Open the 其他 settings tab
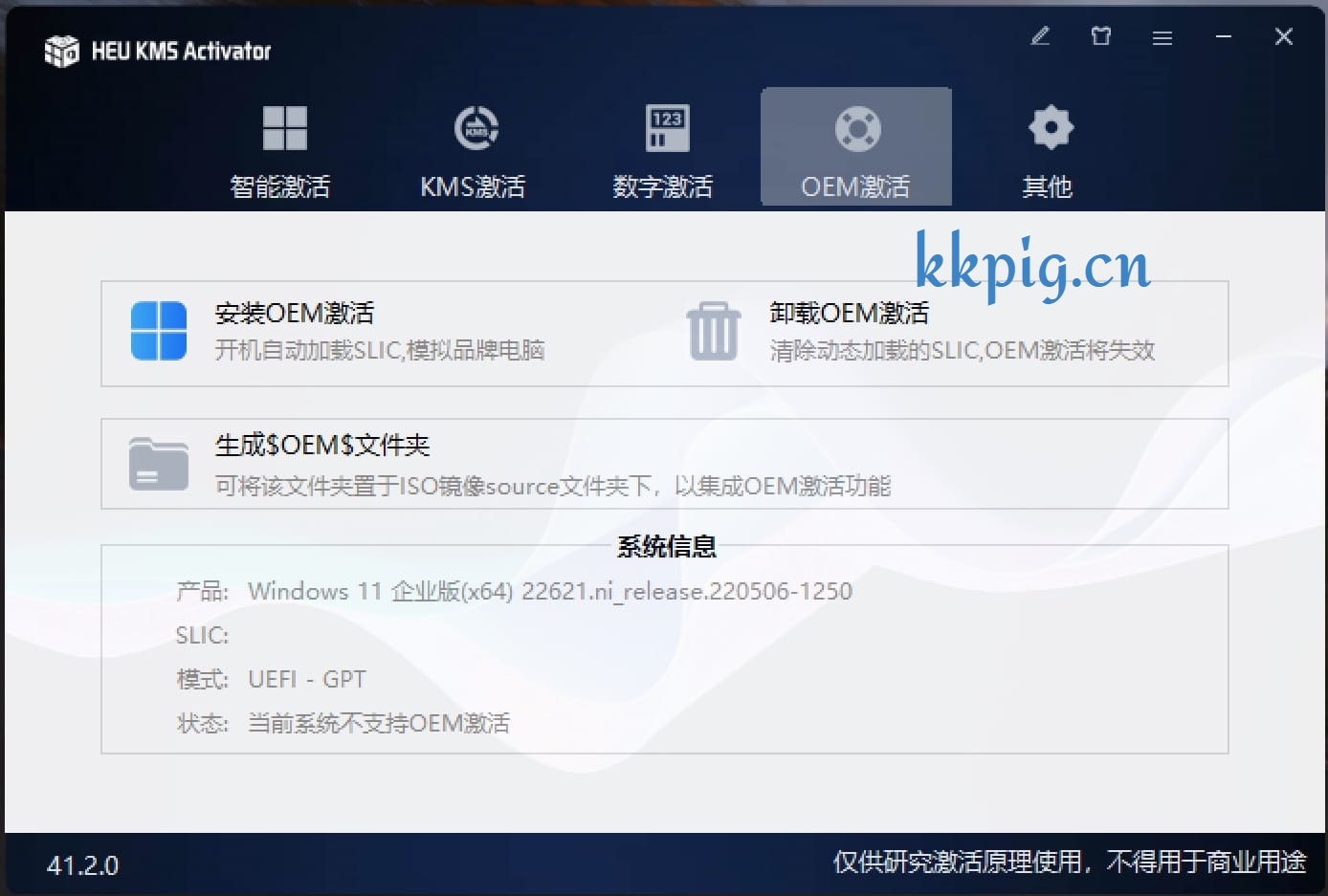Image resolution: width=1328 pixels, height=896 pixels. [x=1049, y=148]
